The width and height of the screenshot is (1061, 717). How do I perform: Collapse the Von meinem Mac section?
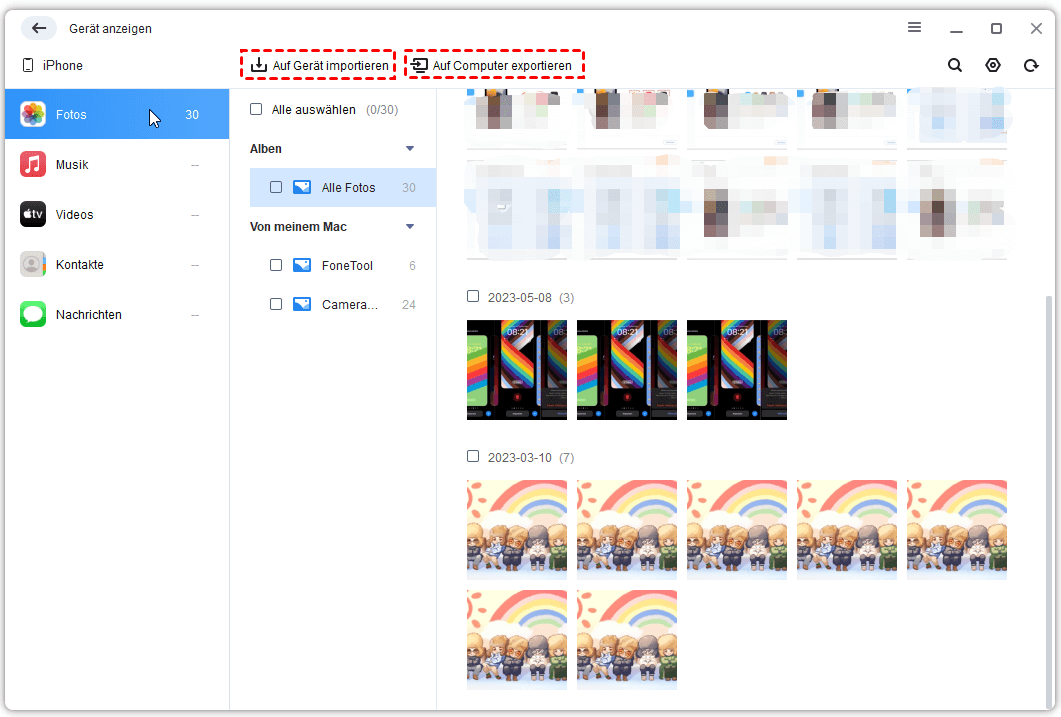click(409, 227)
